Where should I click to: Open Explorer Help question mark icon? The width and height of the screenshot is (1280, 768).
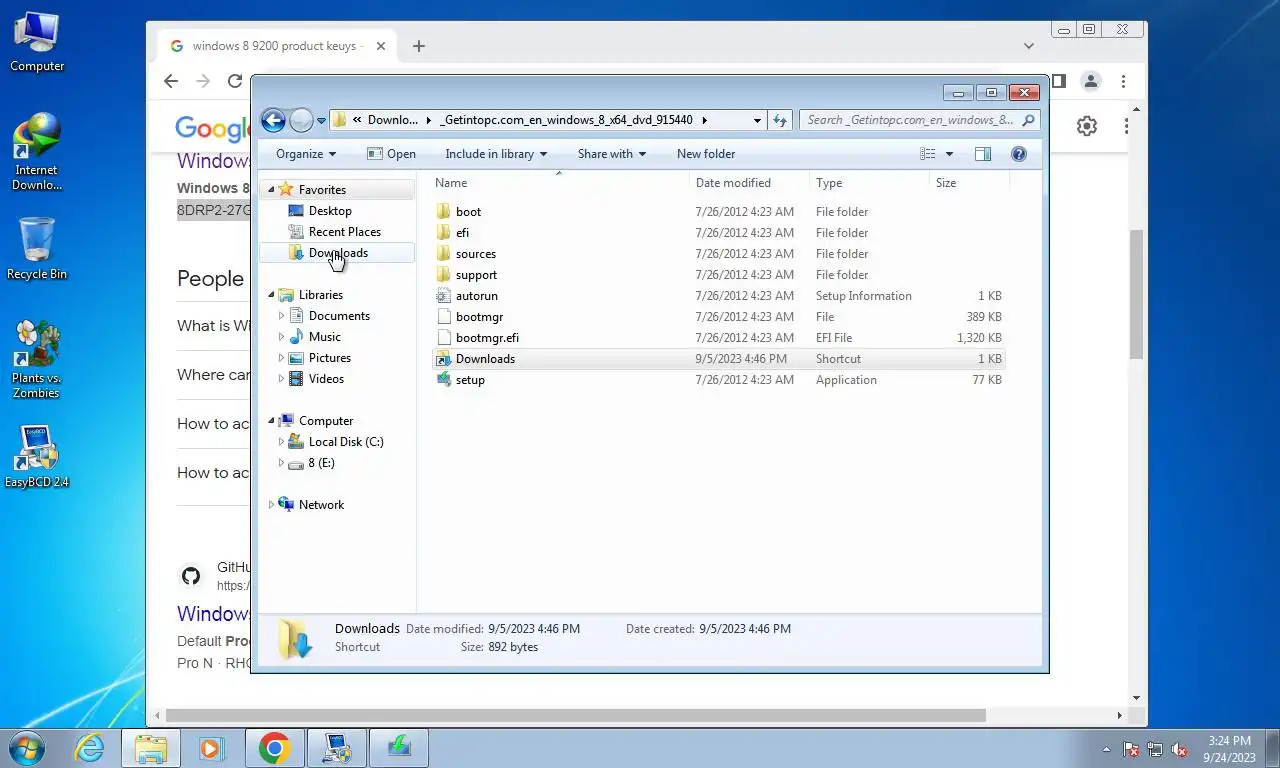coord(1019,154)
